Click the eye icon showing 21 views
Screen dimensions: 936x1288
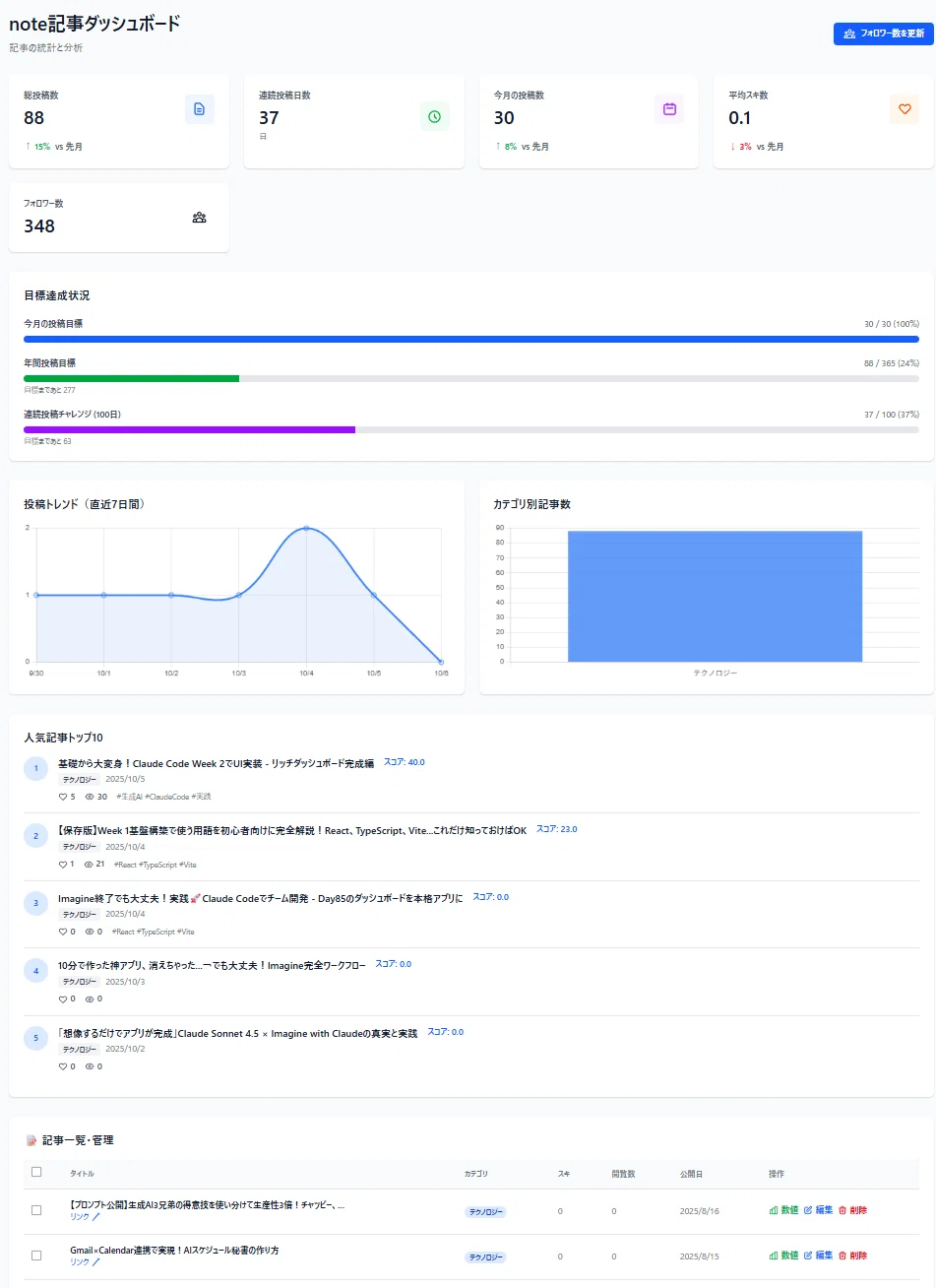point(90,865)
